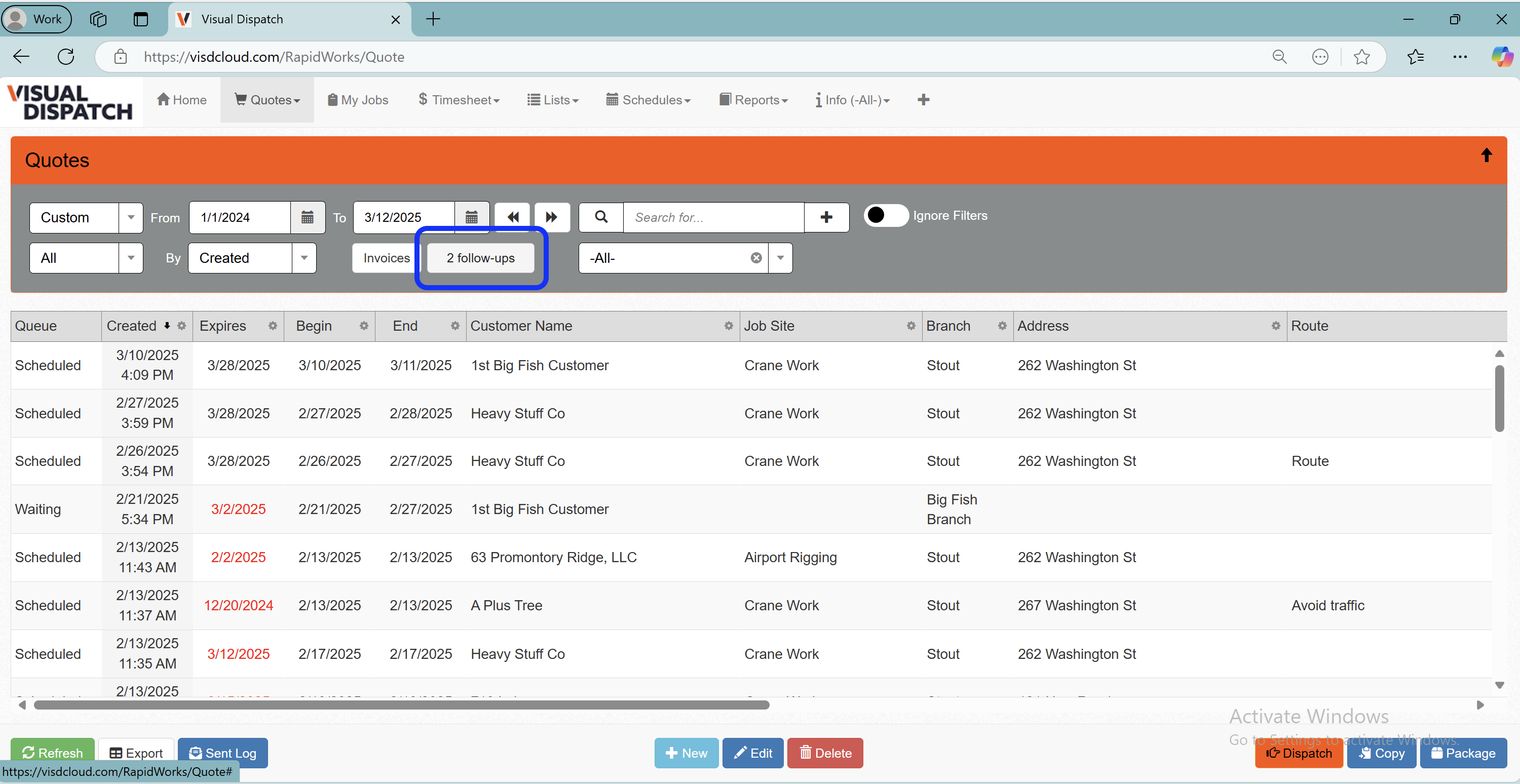This screenshot has width=1520, height=784.
Task: Select the A Plus Tree row
Action: coord(751,605)
